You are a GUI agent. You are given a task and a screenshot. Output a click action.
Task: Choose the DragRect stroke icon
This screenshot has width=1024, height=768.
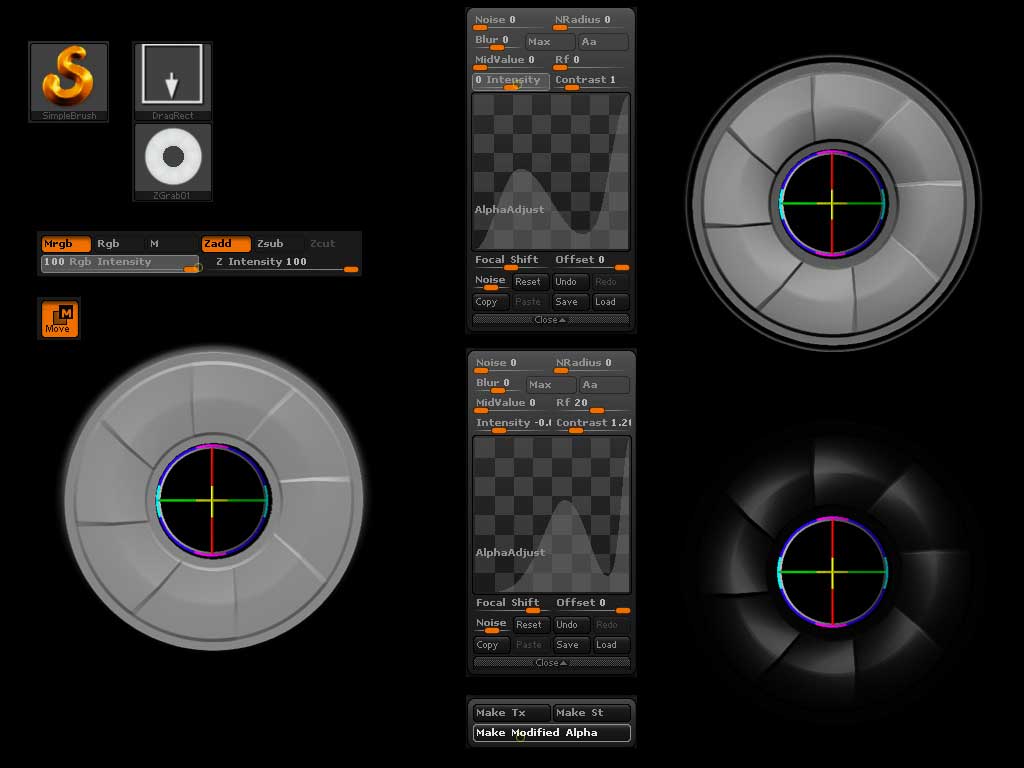(172, 80)
